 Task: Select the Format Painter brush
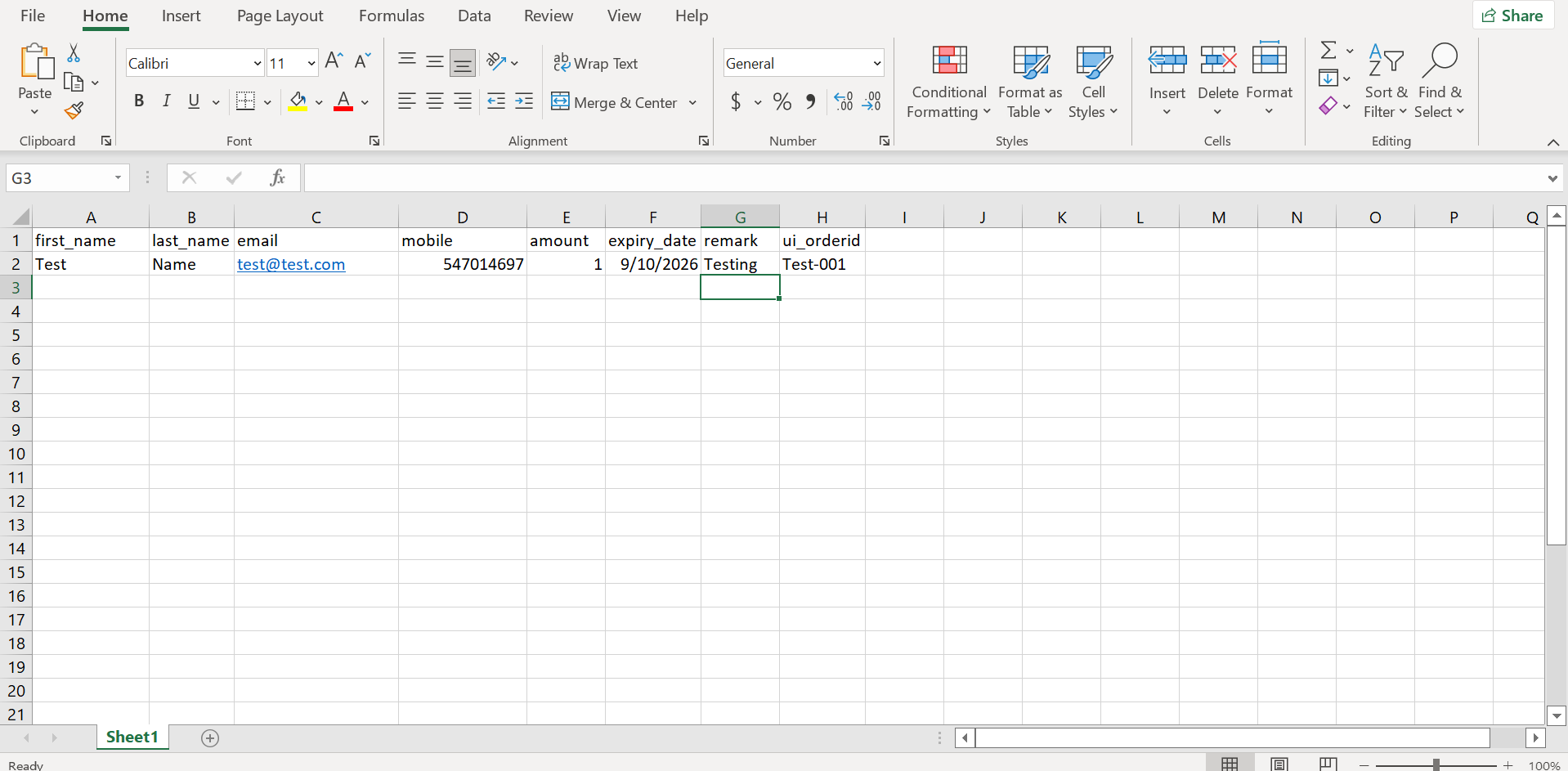pyautogui.click(x=74, y=110)
